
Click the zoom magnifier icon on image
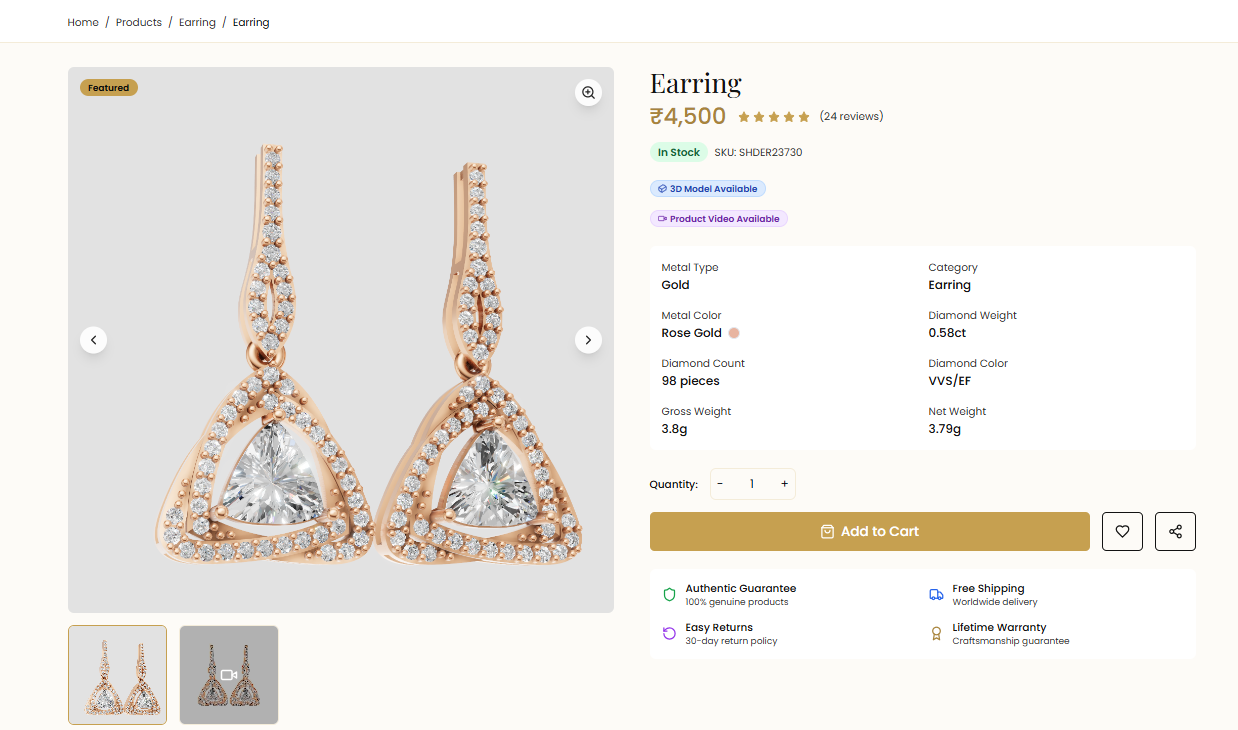[x=588, y=92]
